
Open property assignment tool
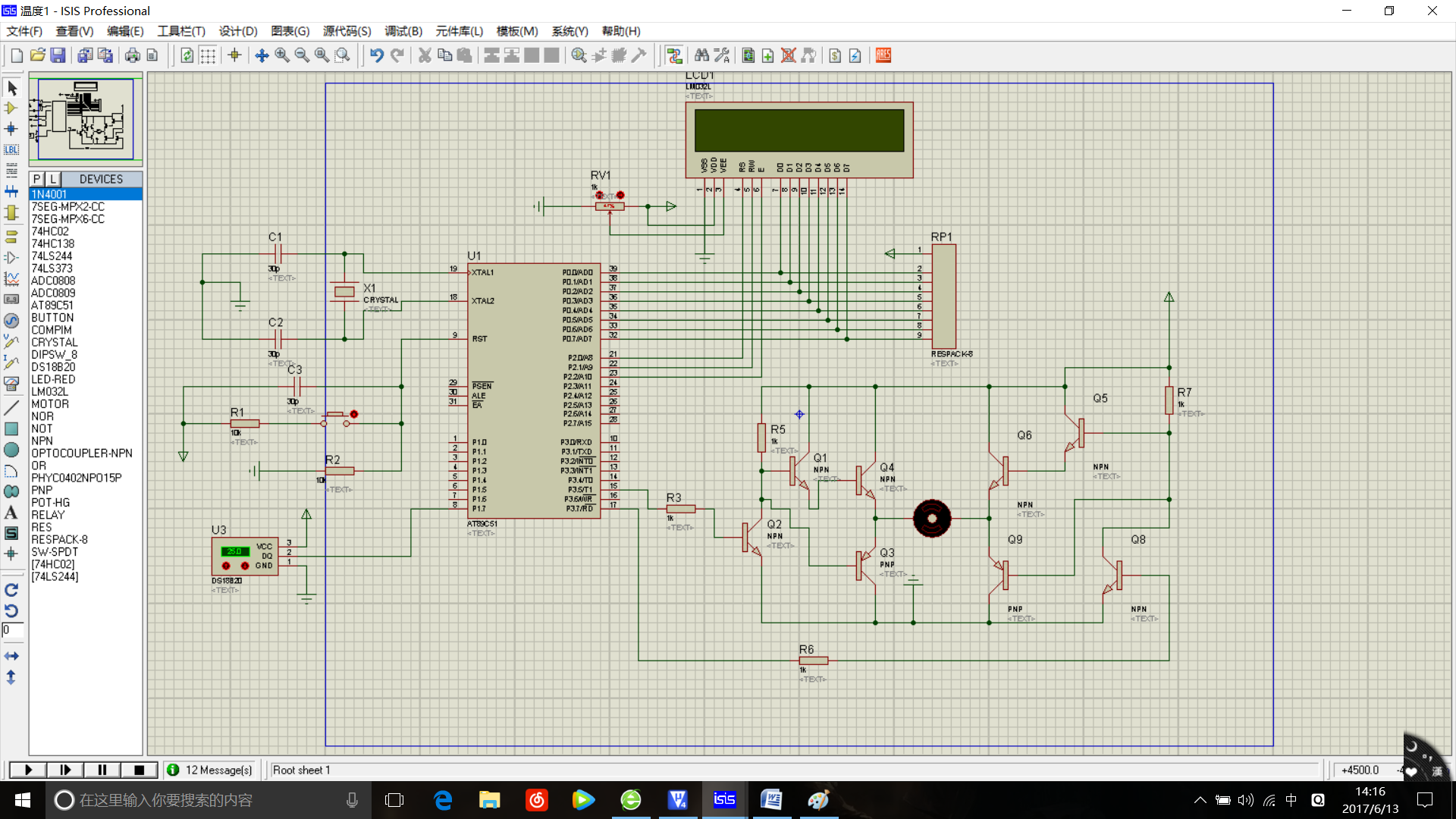click(x=722, y=55)
